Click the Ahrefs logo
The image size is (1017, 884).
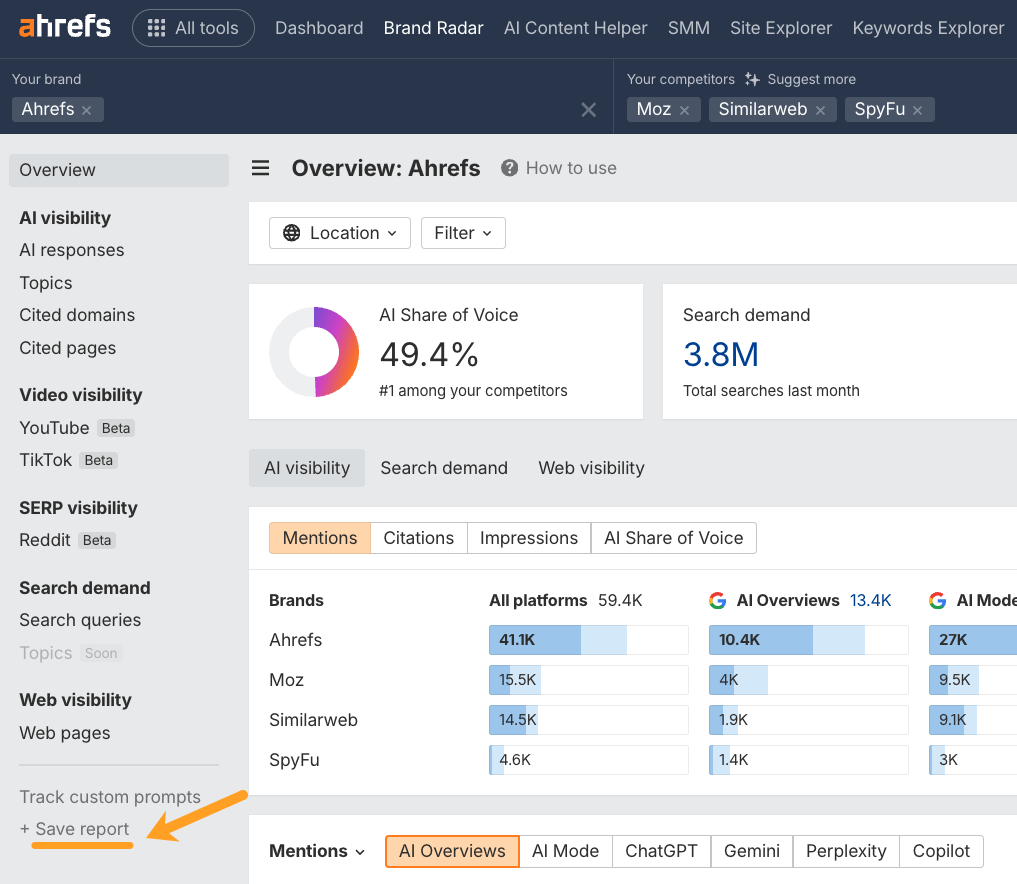(x=65, y=27)
